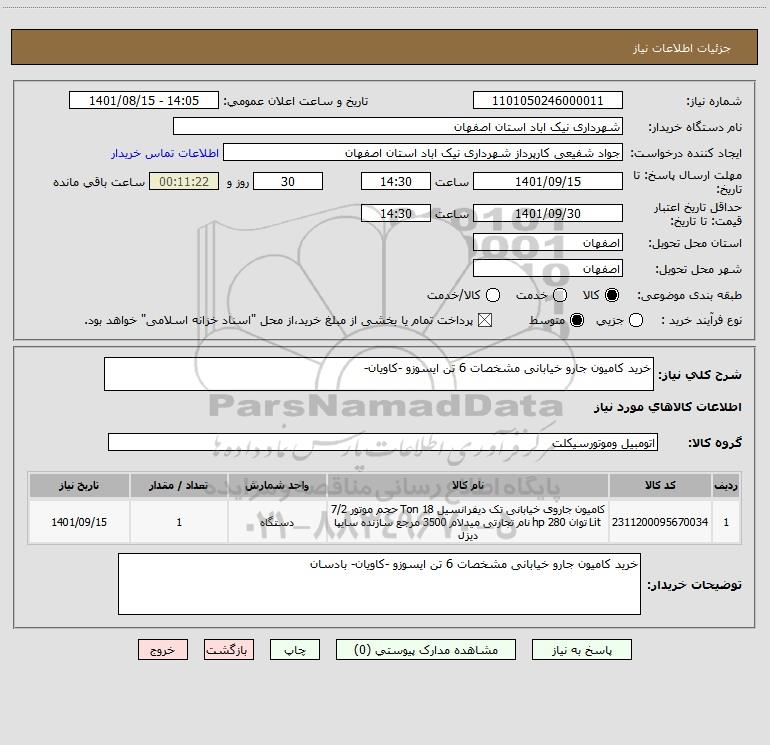The width and height of the screenshot is (770, 745).
Task: Click the delivery city field اصفهان
Action: pos(548,268)
